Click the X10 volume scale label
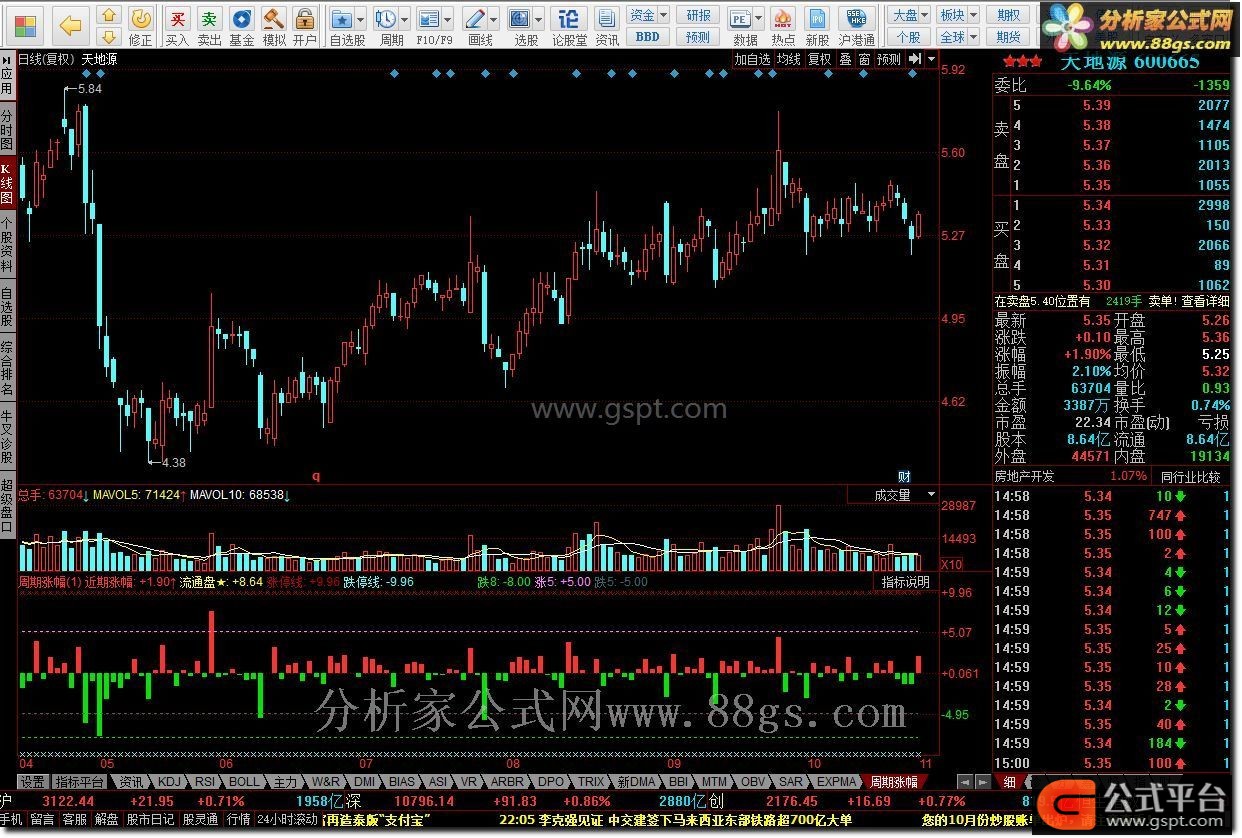 click(x=953, y=564)
